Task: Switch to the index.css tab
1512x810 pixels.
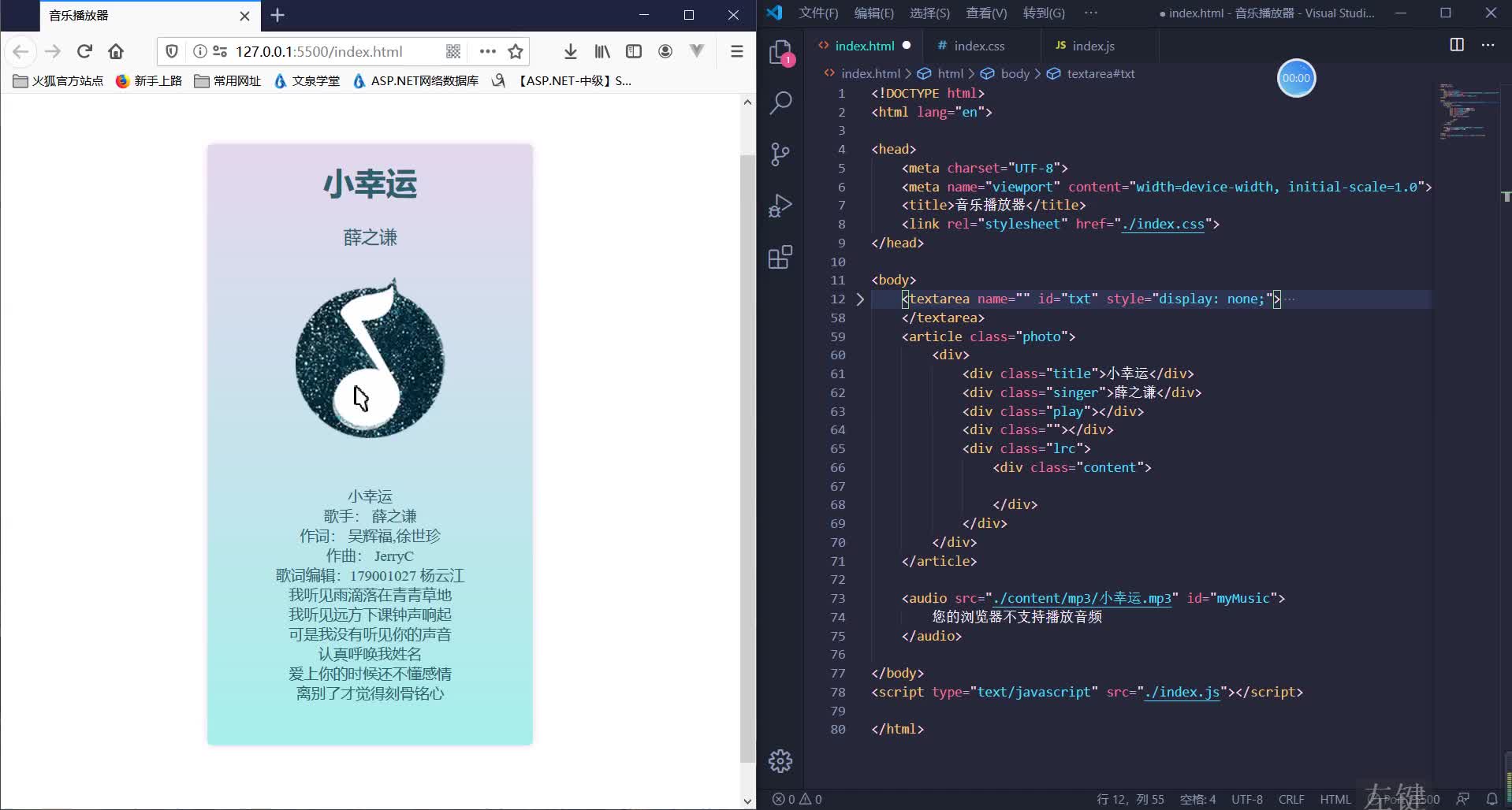Action: coord(979,46)
